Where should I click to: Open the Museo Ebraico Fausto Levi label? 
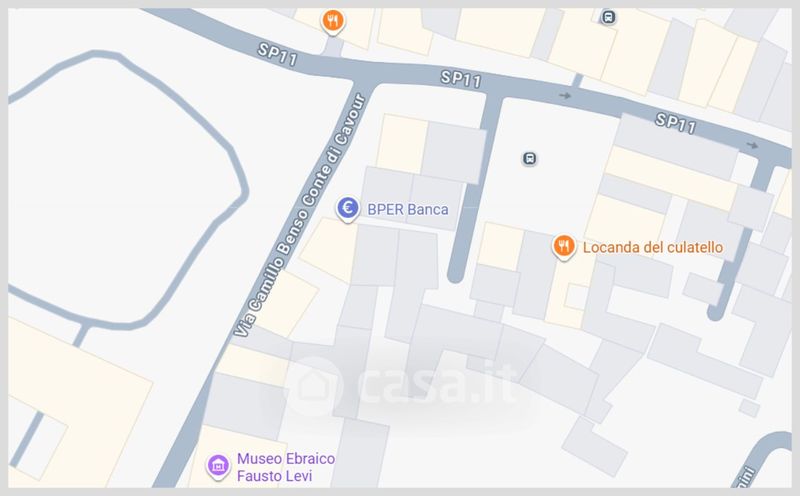tap(286, 467)
